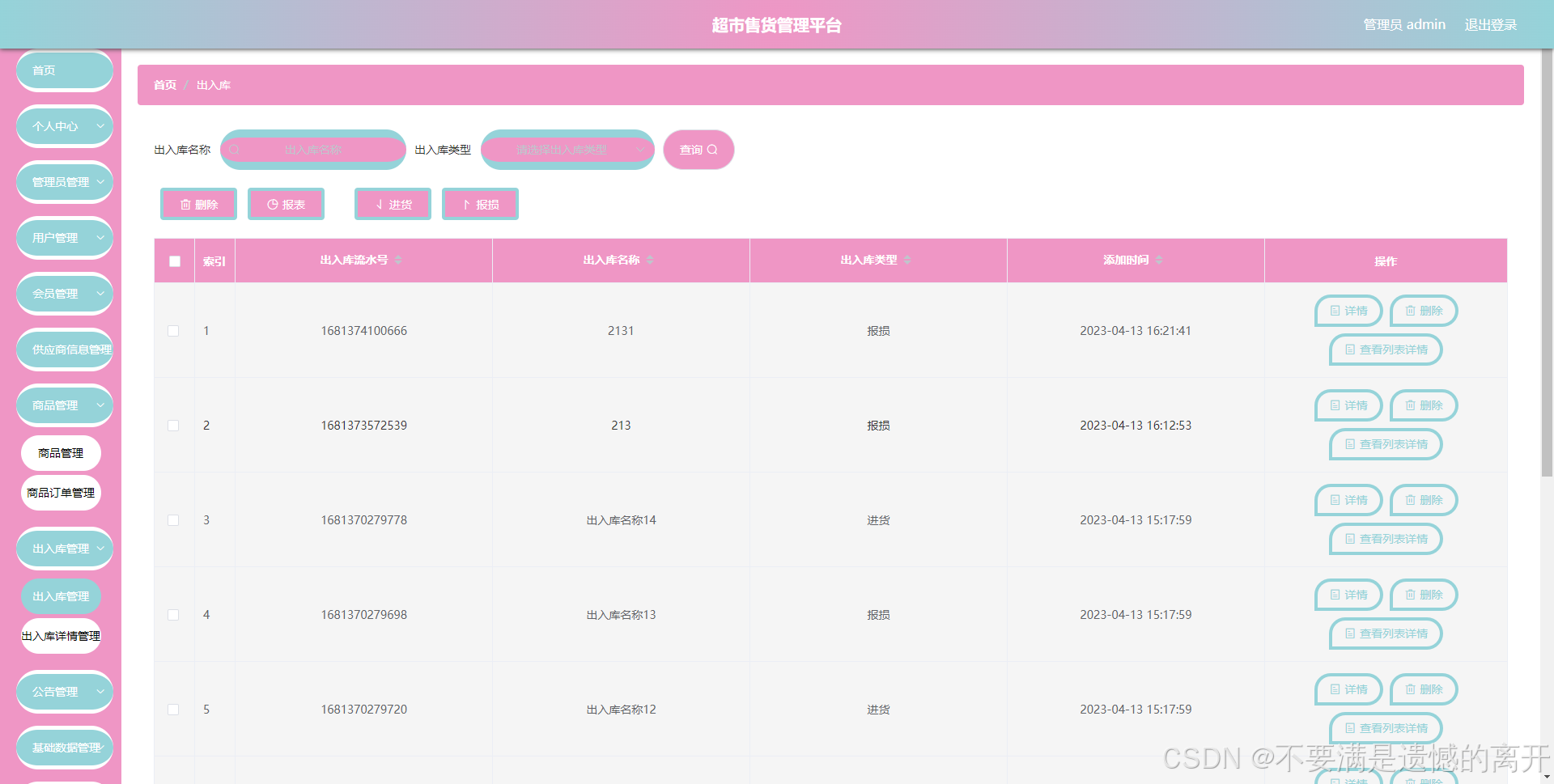Click the page vertical scrollbar
The height and width of the screenshot is (784, 1554).
1547,263
